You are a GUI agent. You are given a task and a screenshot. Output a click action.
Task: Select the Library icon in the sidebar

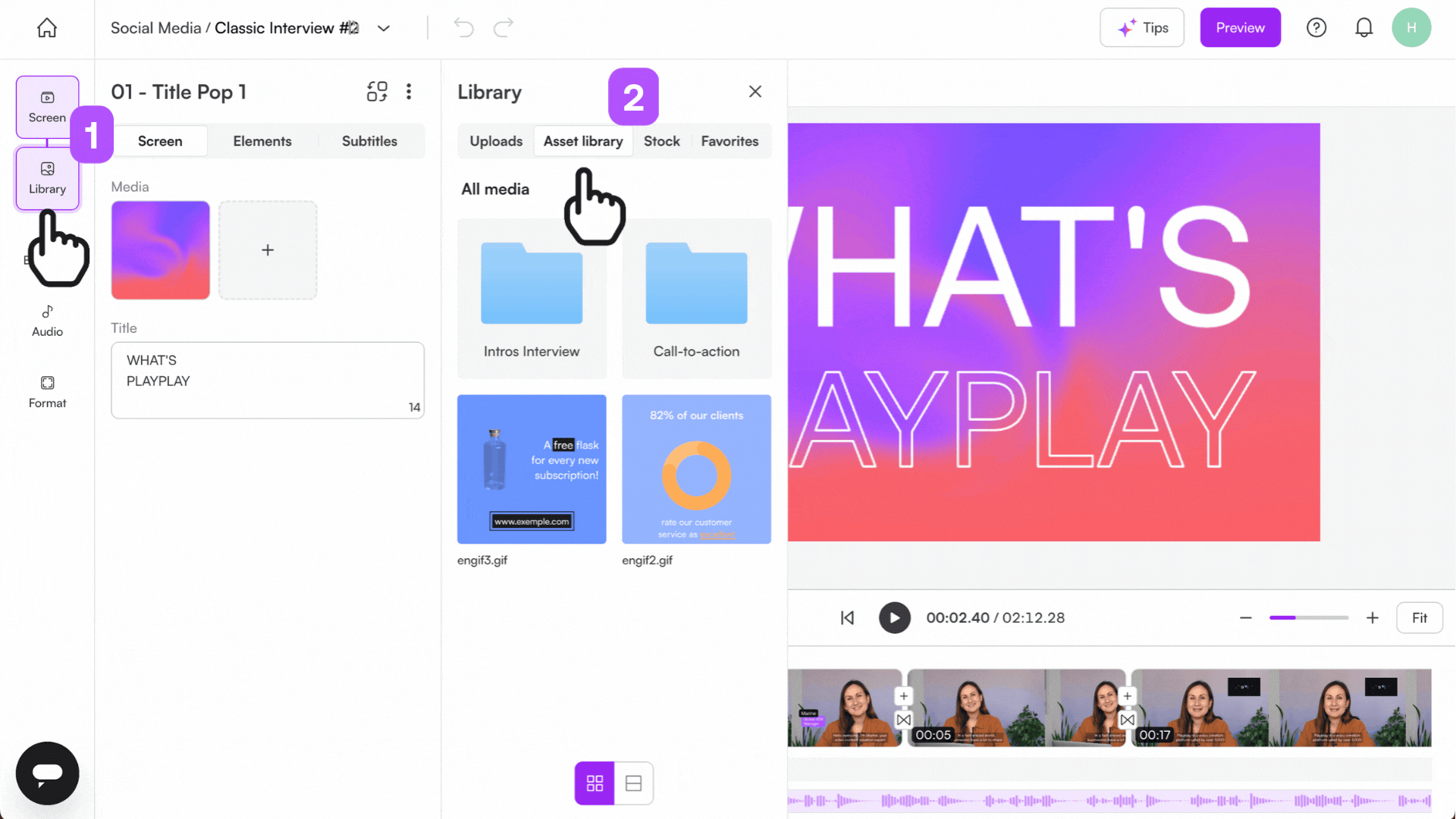click(46, 177)
